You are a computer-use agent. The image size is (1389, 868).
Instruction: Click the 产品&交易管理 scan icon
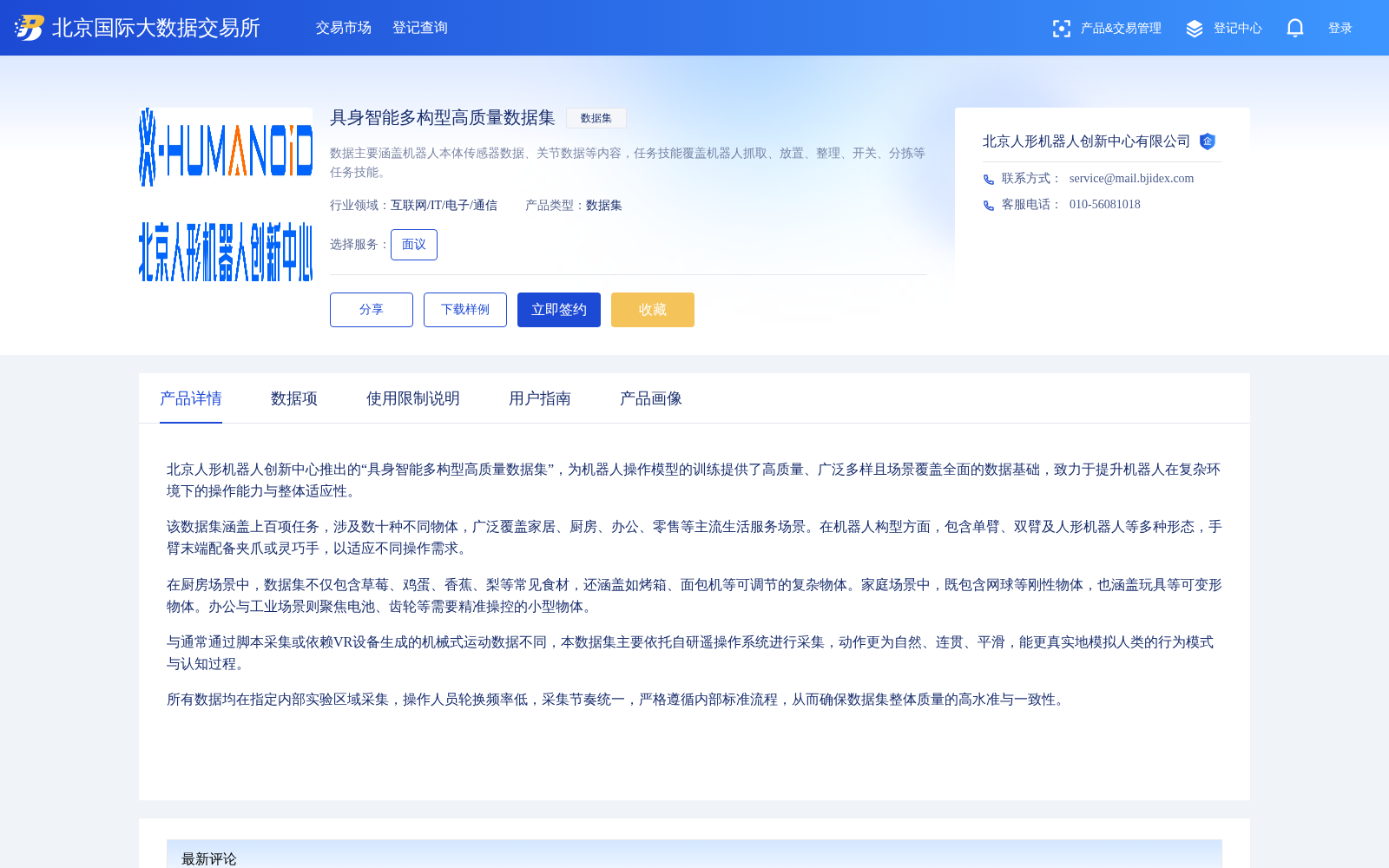click(x=1061, y=29)
